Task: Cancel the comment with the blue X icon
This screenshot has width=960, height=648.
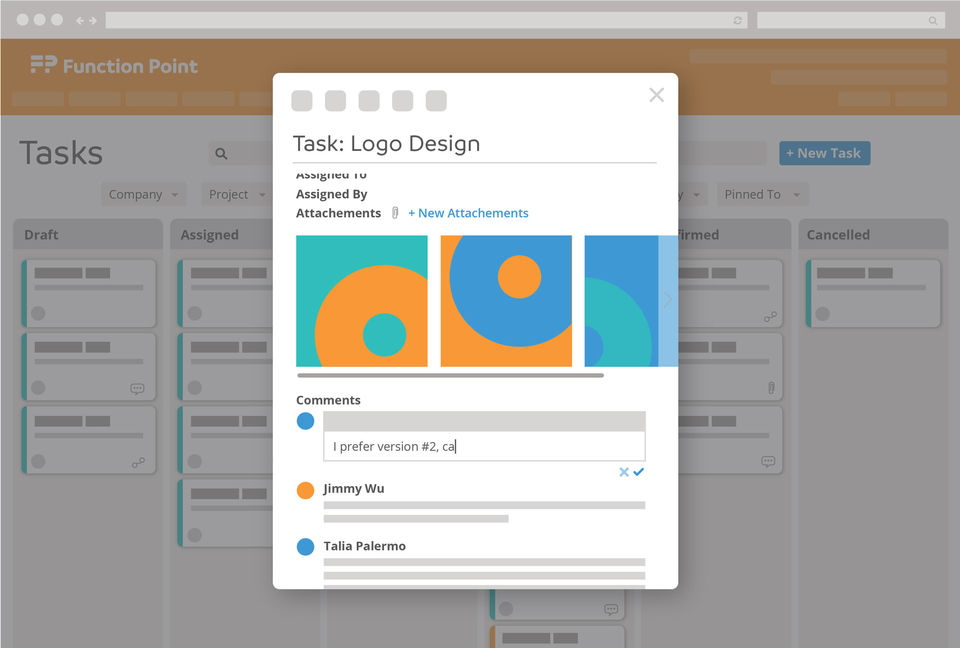Action: [624, 472]
